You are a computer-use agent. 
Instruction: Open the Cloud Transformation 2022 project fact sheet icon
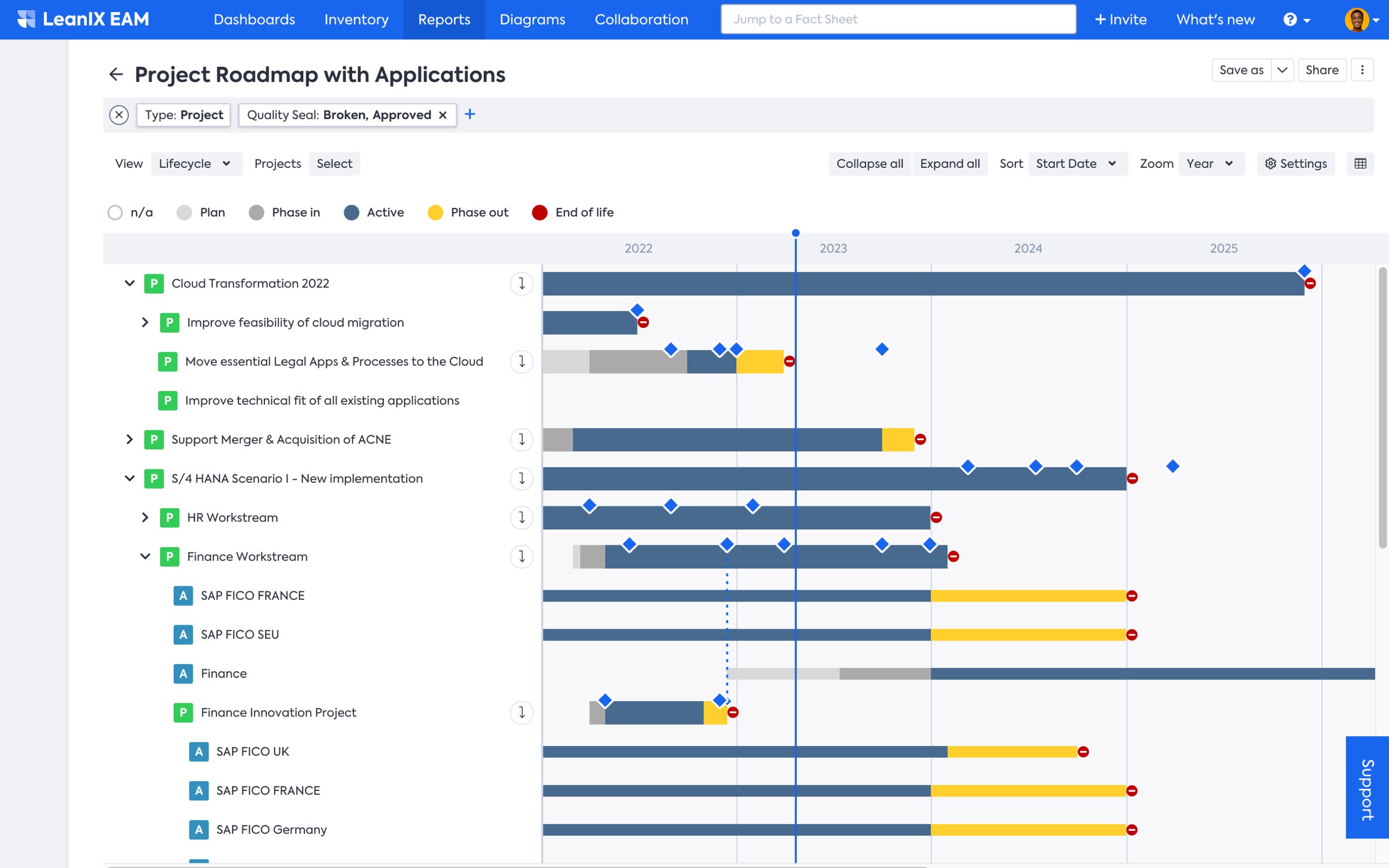[153, 283]
